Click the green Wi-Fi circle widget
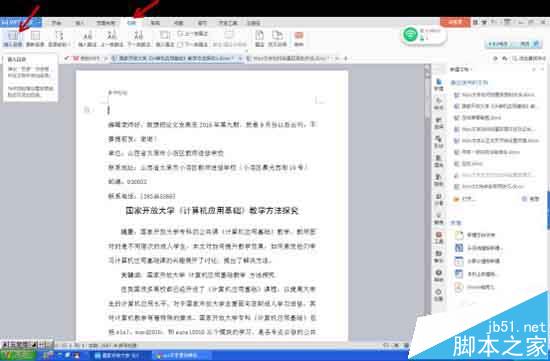Screen dimensions: 550x361 [410, 34]
